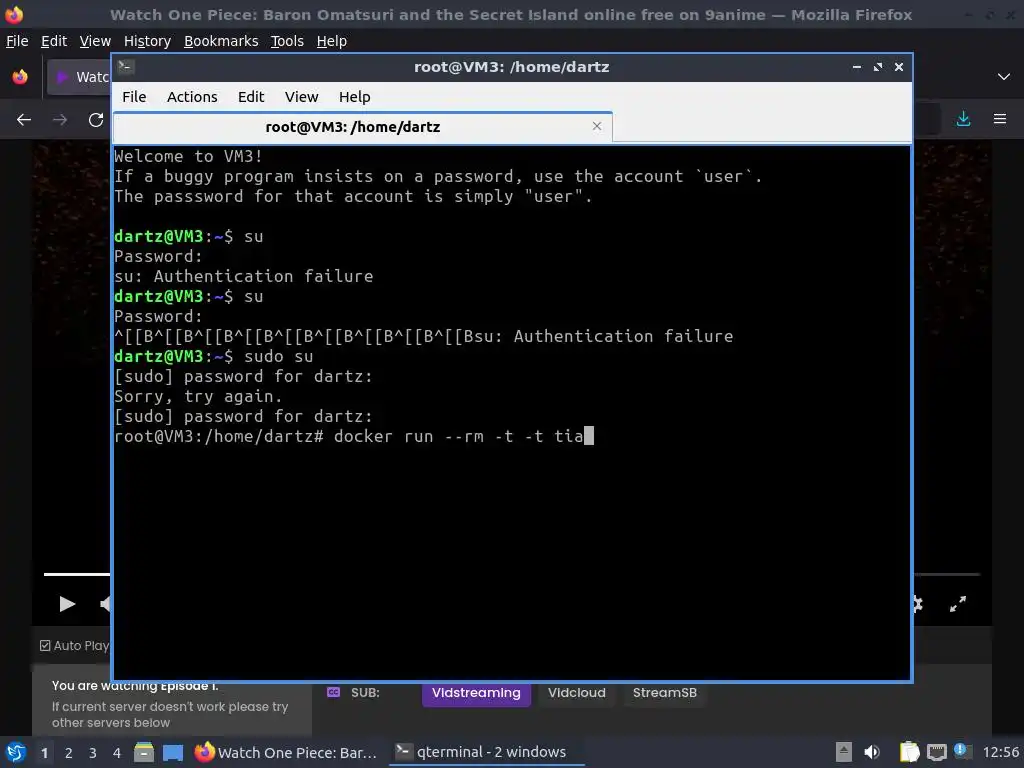Screen dimensions: 1024x768
Task: Open Firefox View menu
Action: 95,41
